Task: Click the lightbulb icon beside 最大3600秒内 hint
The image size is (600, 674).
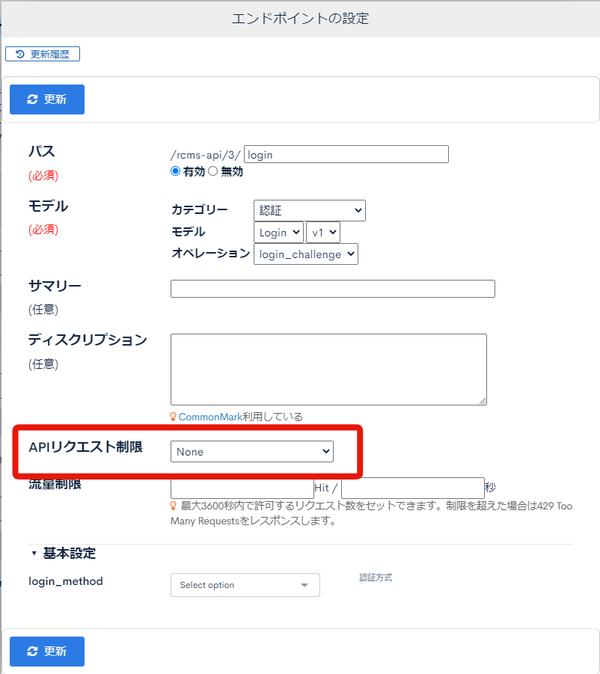Action: [173, 506]
